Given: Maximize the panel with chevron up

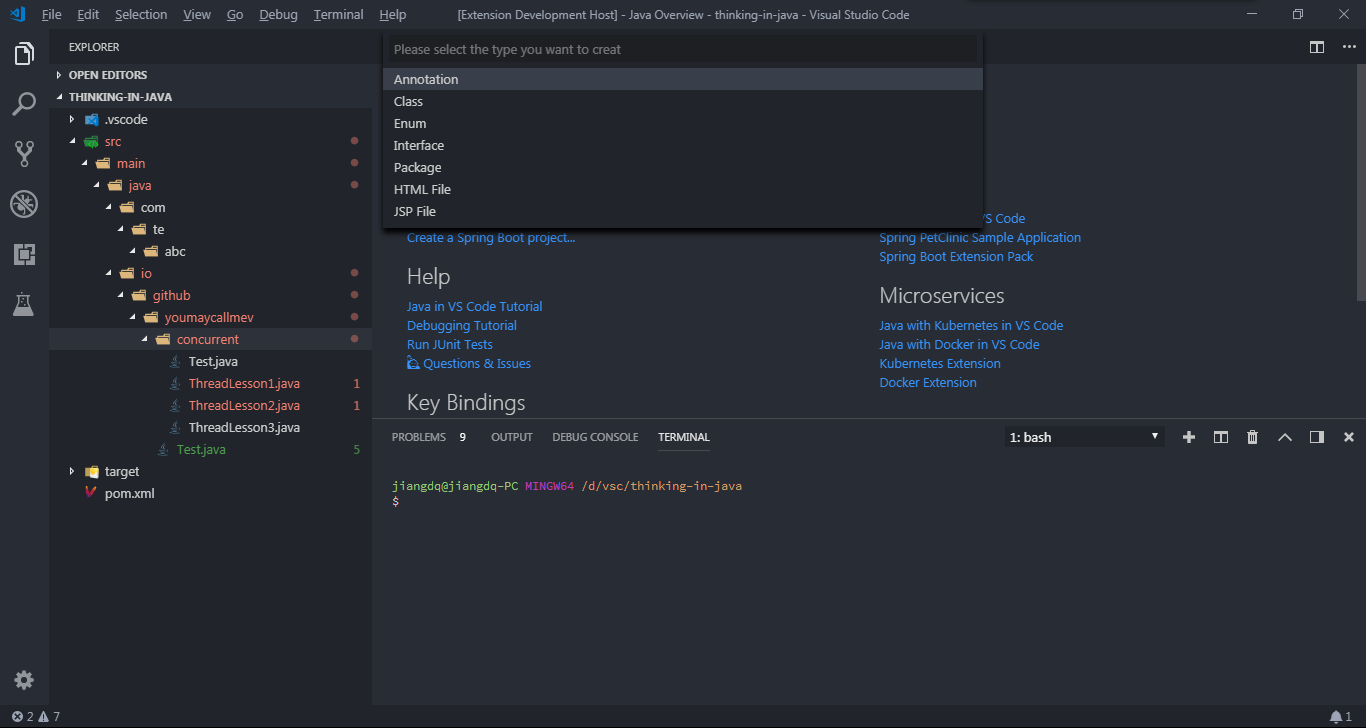Looking at the screenshot, I should click(1285, 437).
